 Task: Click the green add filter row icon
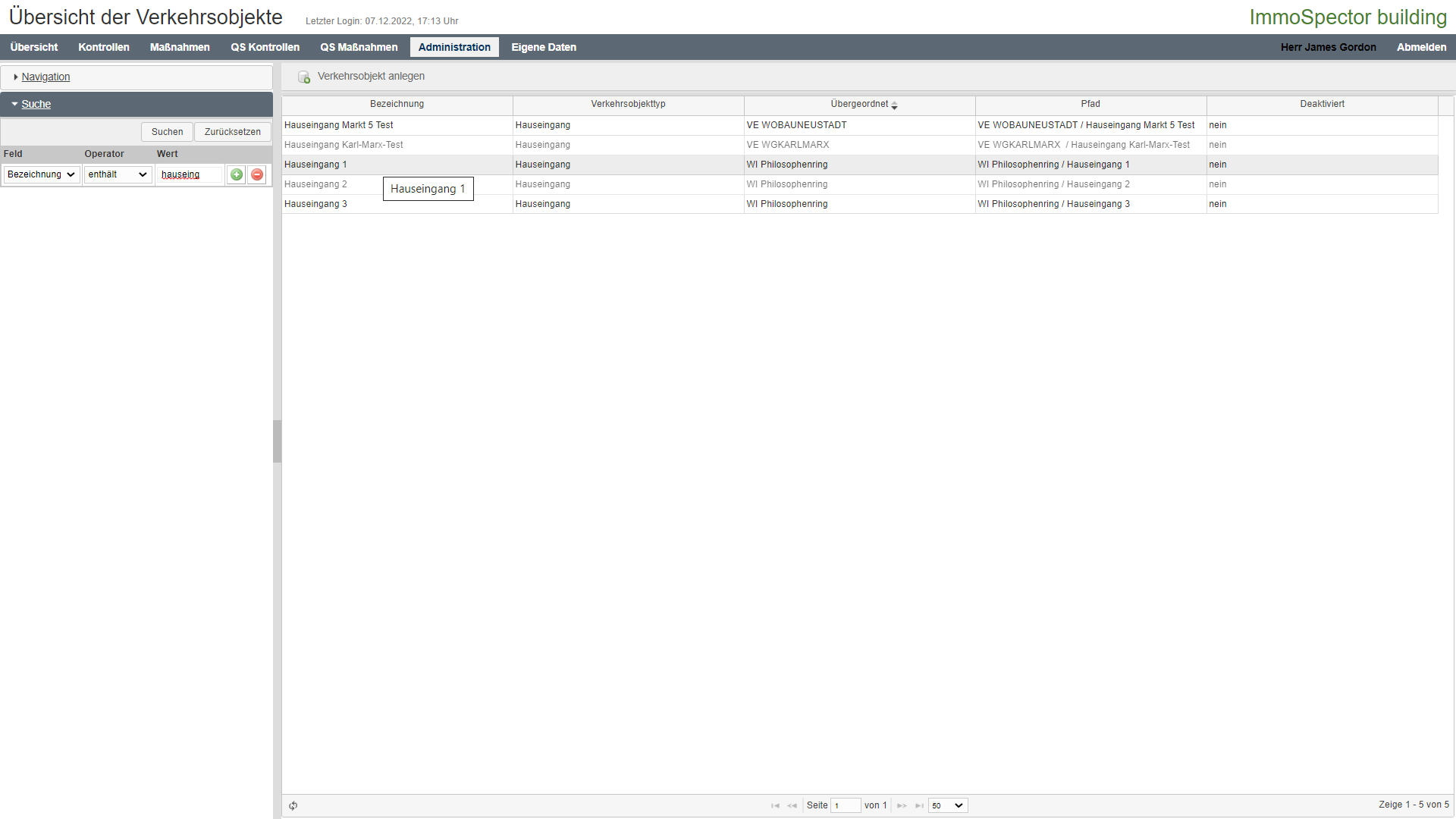pyautogui.click(x=237, y=175)
